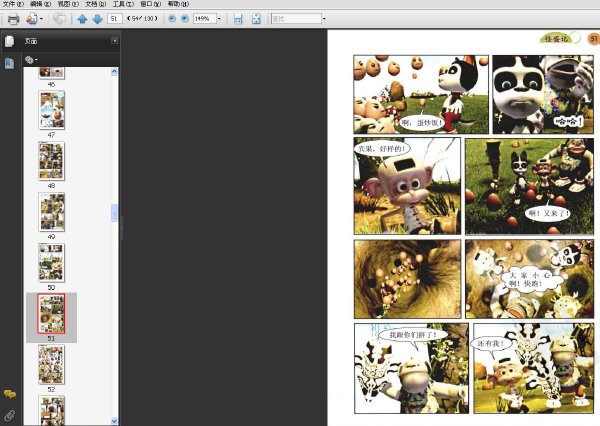This screenshot has height=426, width=600.
Task: Select the page 50 thumbnail
Action: point(52,263)
